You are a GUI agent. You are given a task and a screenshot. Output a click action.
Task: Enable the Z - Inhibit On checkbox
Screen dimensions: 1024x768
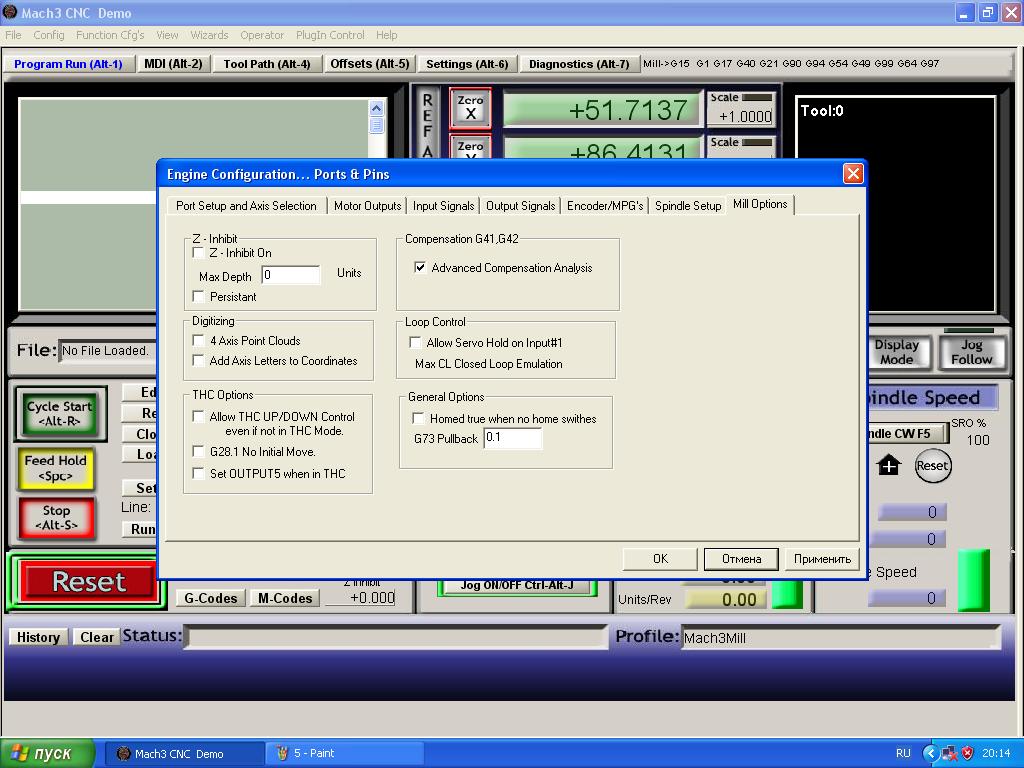pos(199,252)
